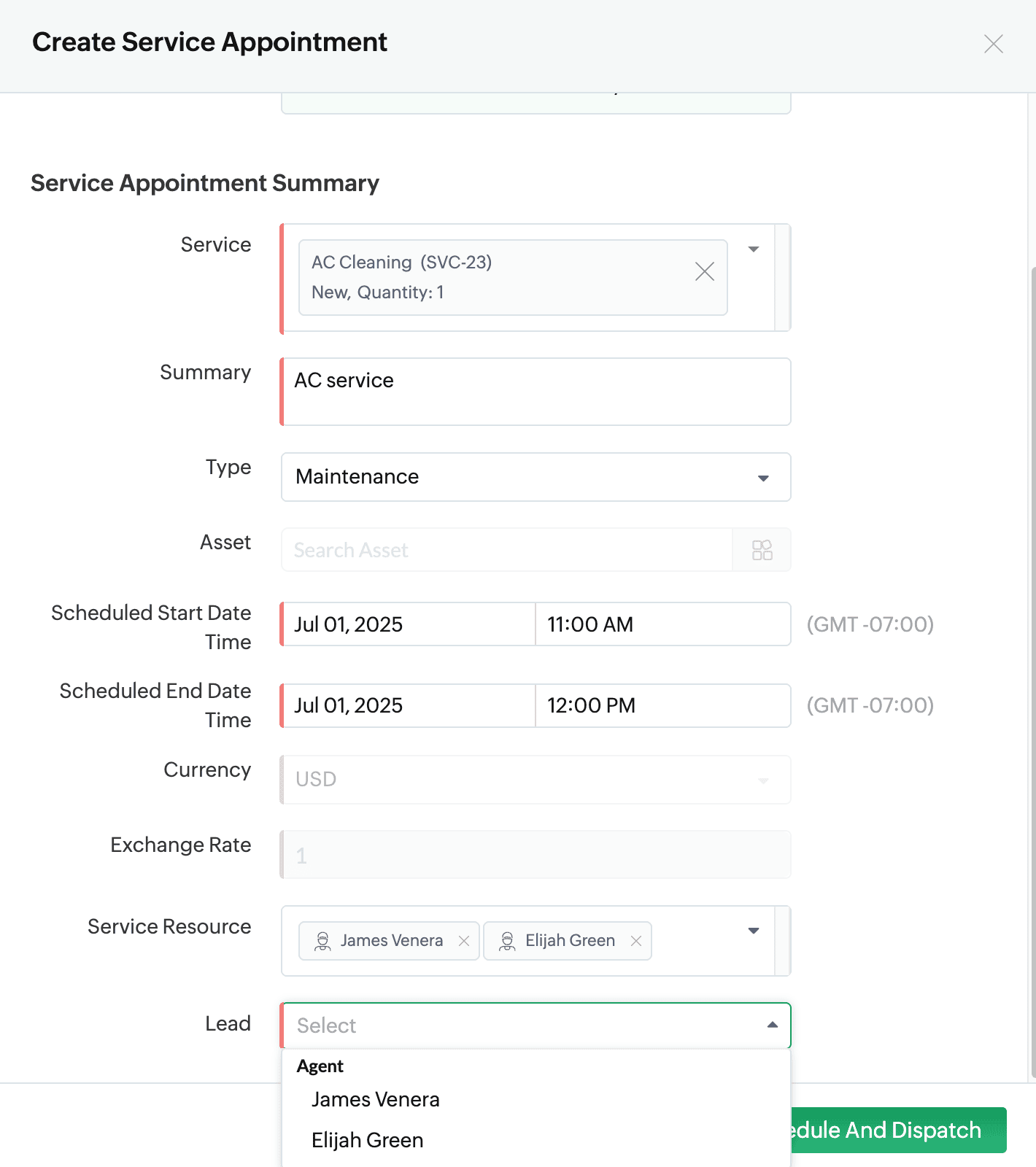The height and width of the screenshot is (1167, 1036).
Task: Select James Venera as Lead
Action: pyautogui.click(x=375, y=1099)
